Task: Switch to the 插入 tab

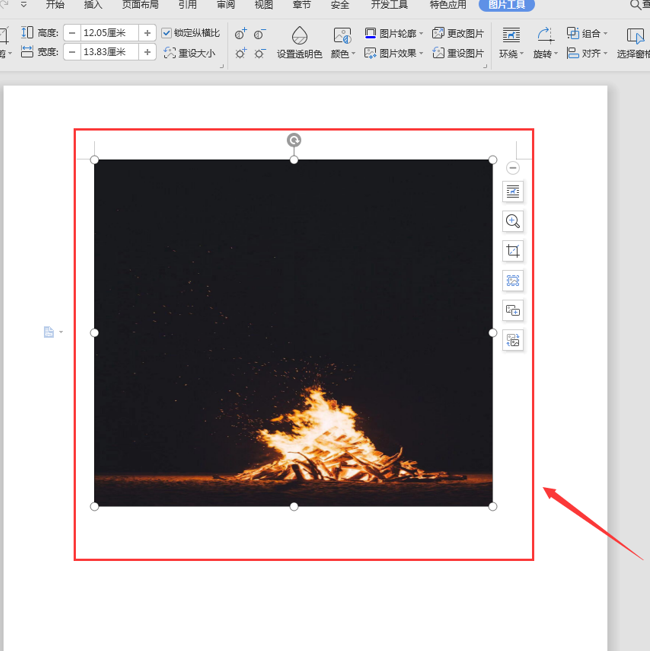Action: [93, 5]
